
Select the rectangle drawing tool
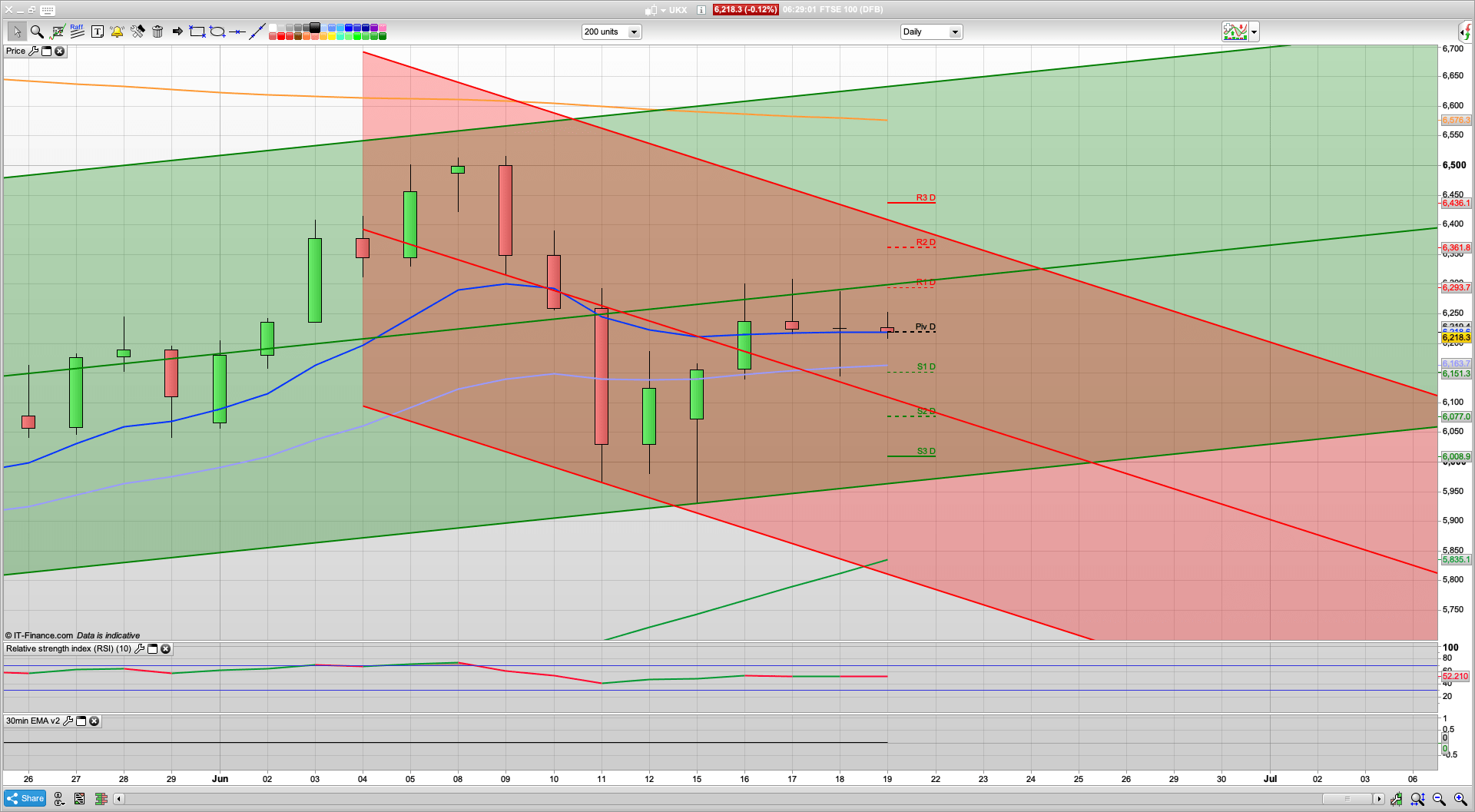click(x=197, y=31)
